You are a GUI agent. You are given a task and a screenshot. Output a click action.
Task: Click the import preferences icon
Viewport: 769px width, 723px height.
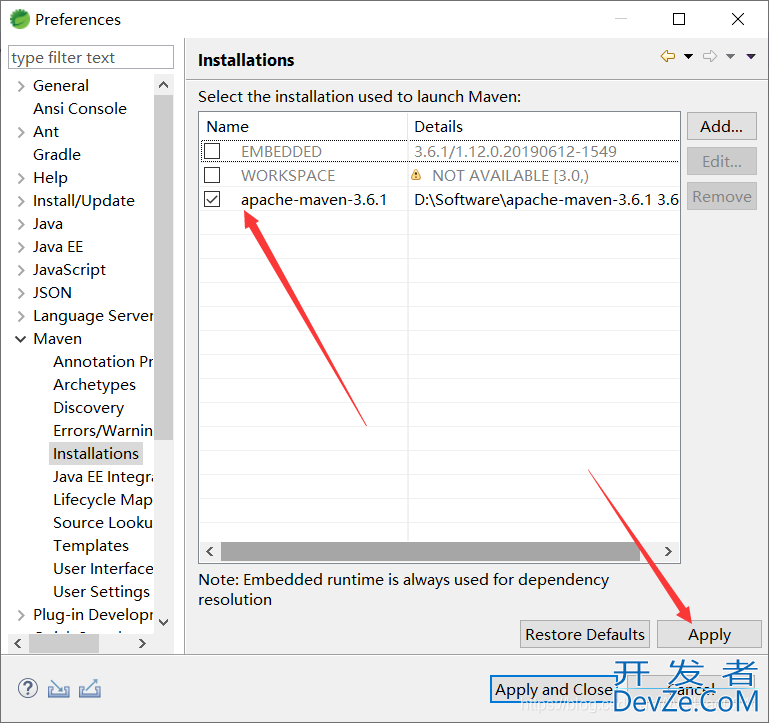pyautogui.click(x=58, y=689)
